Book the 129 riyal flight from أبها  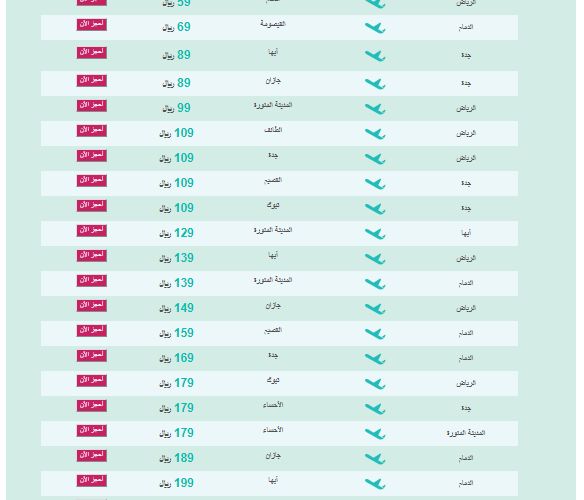92,230
